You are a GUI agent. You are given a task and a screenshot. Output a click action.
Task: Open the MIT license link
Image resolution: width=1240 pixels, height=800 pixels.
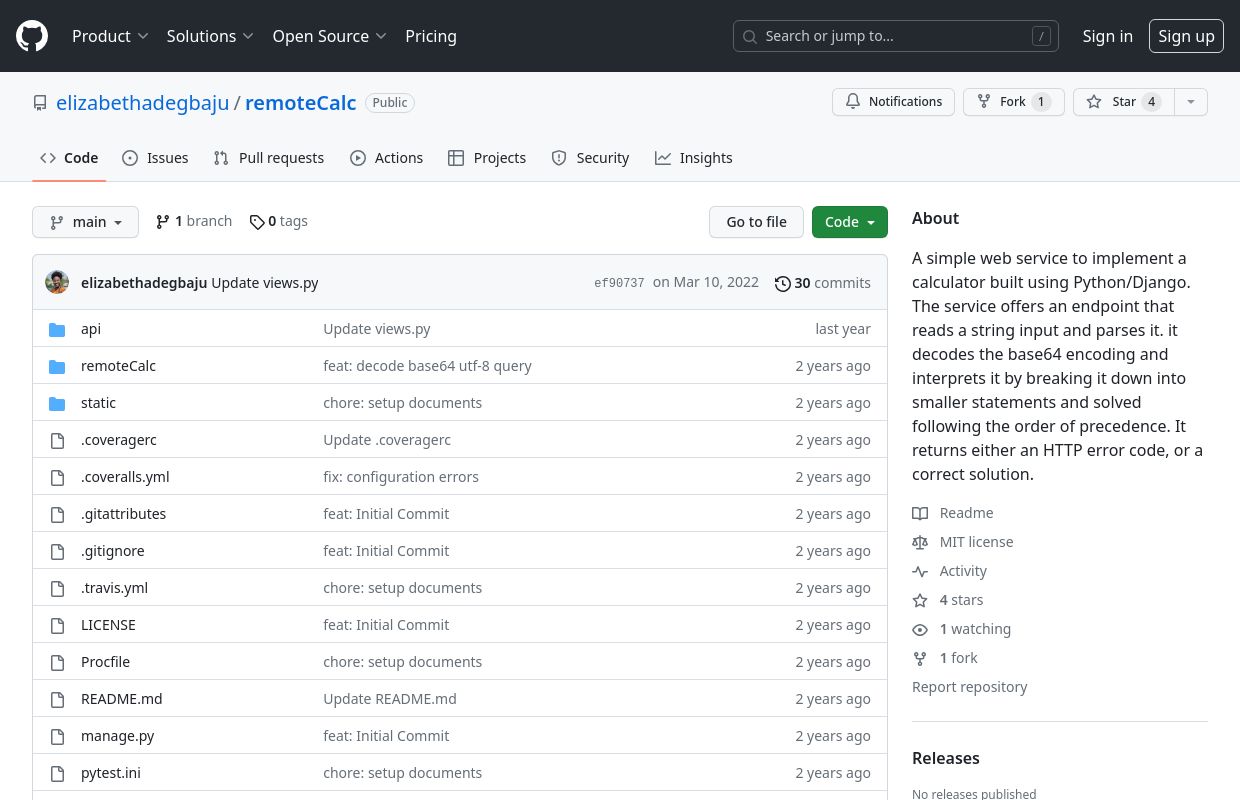pyautogui.click(x=963, y=542)
